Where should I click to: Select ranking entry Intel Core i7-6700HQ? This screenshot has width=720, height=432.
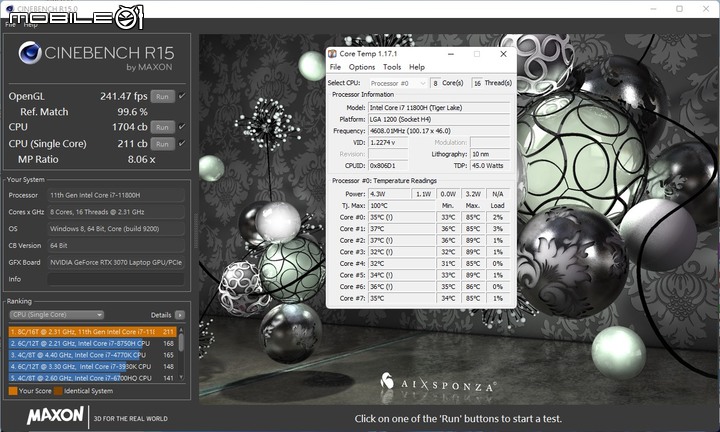[92, 378]
